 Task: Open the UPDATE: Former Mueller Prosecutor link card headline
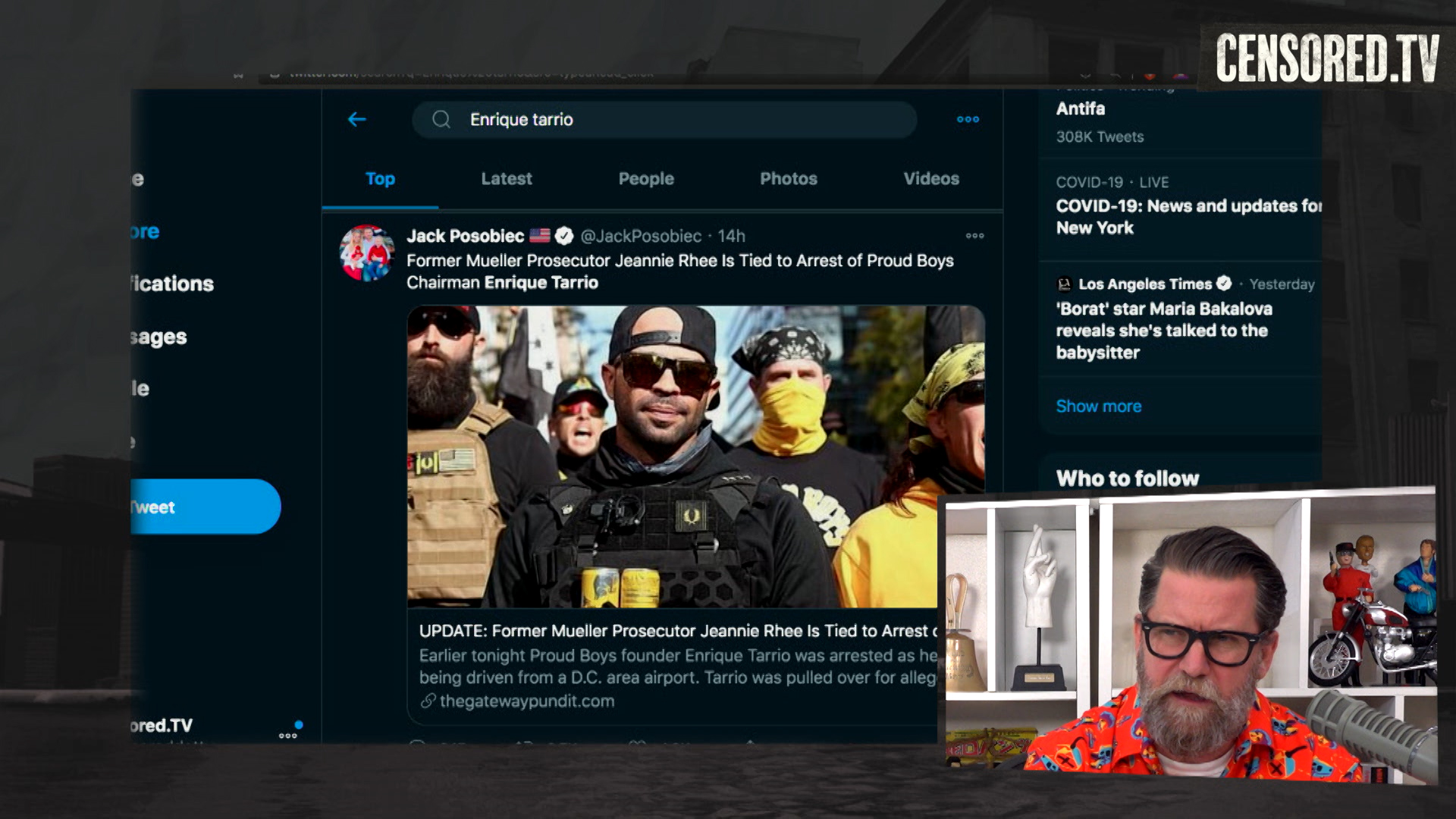678,631
